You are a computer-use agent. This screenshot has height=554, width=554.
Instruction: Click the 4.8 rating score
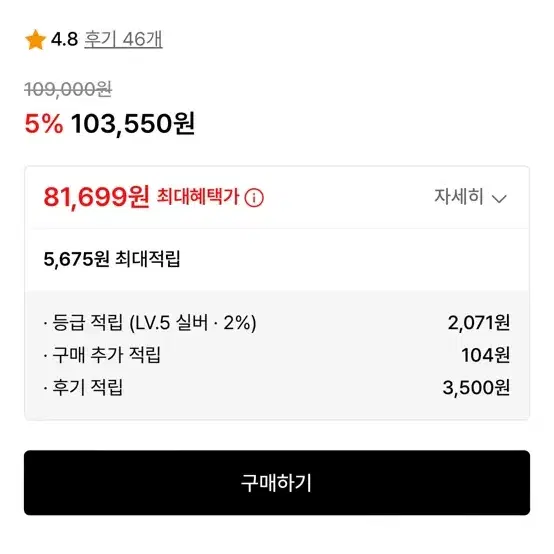(x=64, y=39)
